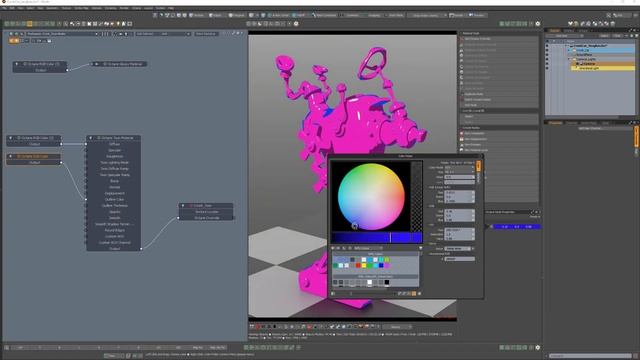Click the orange highlighted icon in left toolbar row
This screenshot has width=640, height=360.
[29, 24]
